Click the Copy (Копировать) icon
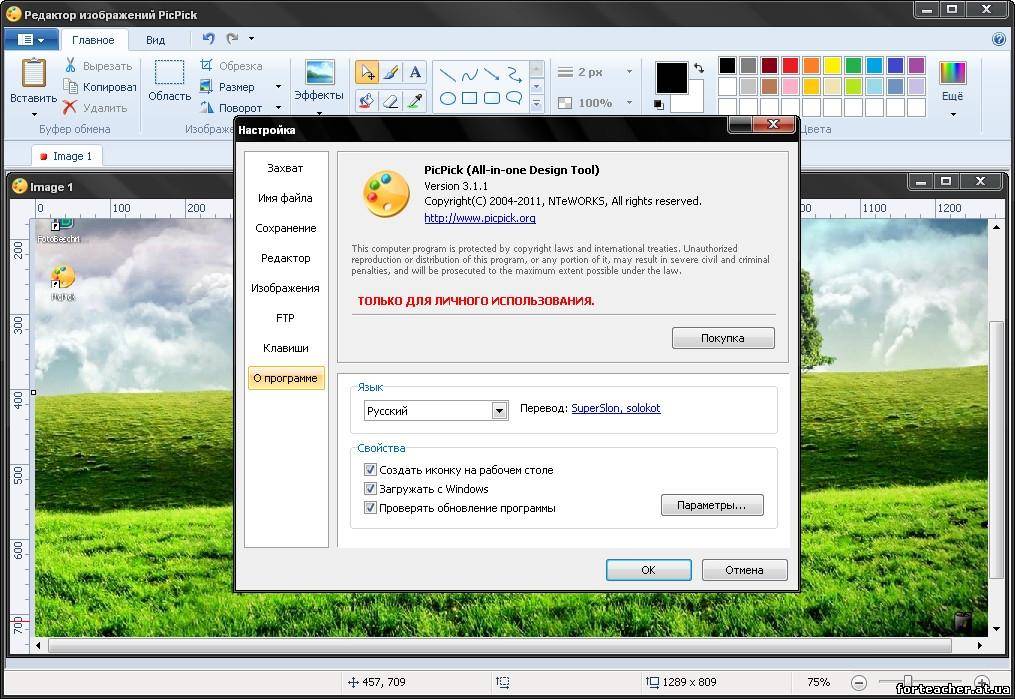This screenshot has width=1015, height=699. [x=71, y=86]
